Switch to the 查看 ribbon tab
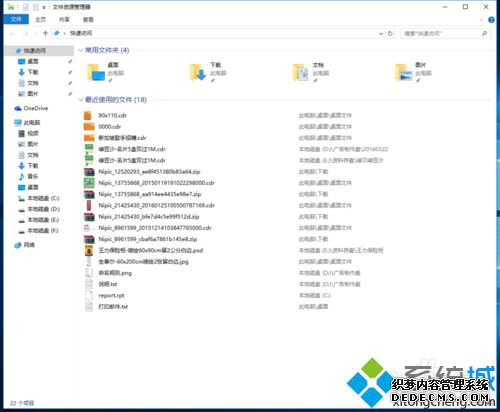Image resolution: width=500 pixels, height=412 pixels. coord(88,20)
